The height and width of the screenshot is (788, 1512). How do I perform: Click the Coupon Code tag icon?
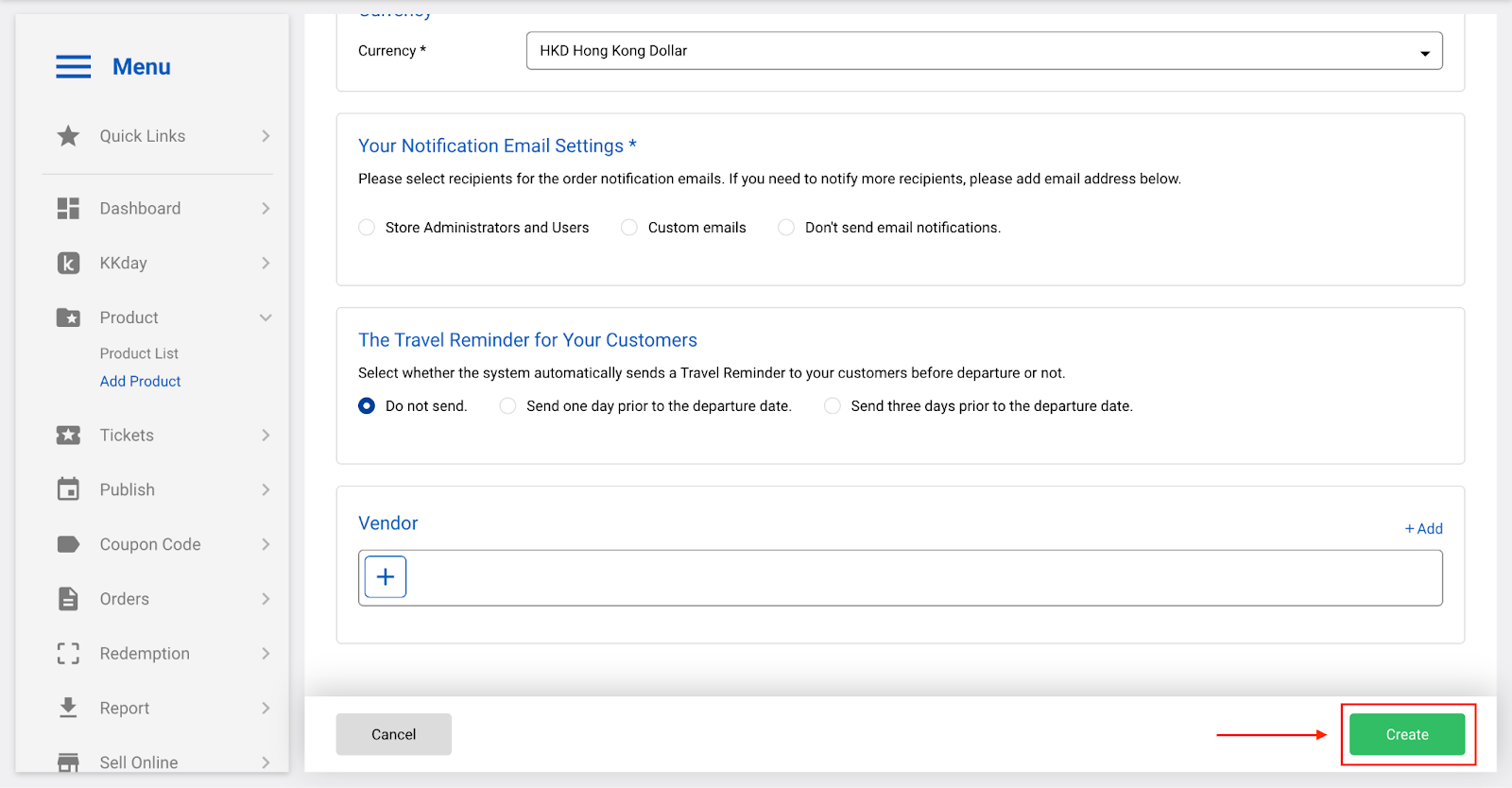[68, 544]
